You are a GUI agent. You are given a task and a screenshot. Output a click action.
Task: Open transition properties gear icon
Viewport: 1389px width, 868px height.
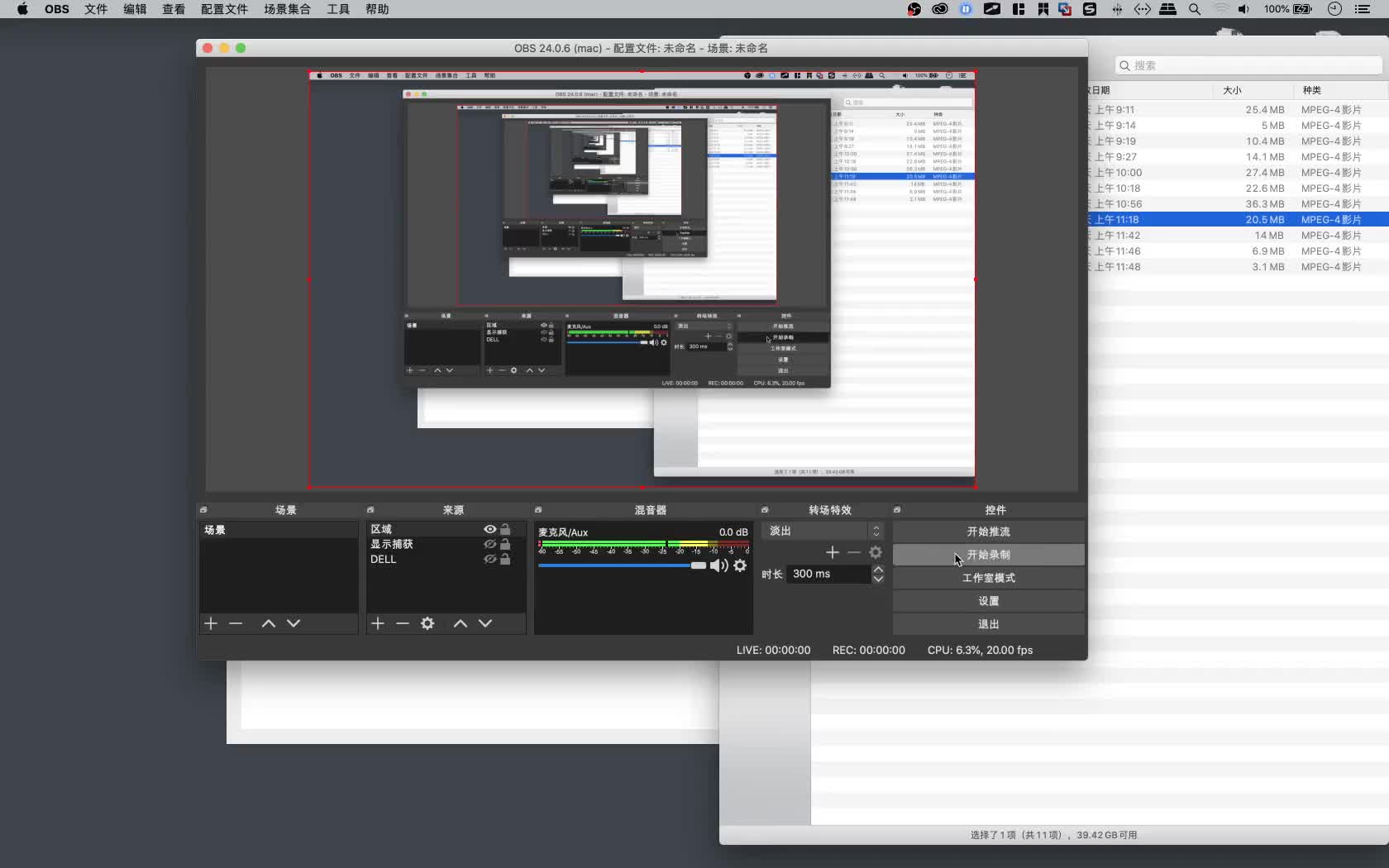(x=876, y=552)
